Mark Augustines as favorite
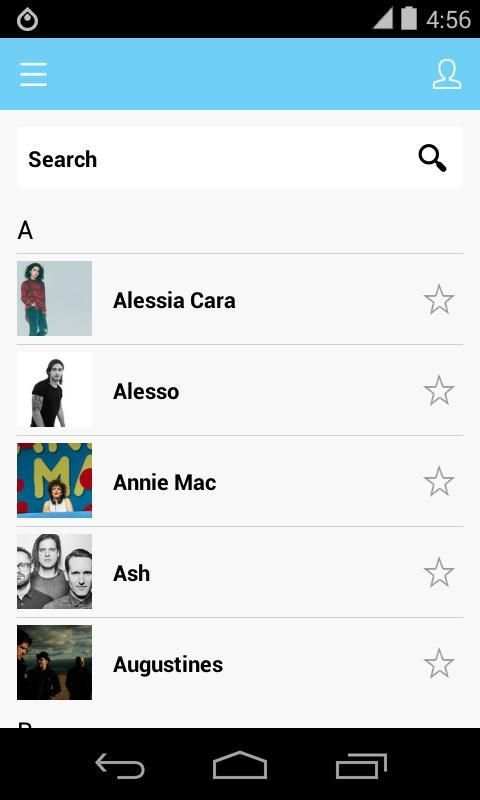This screenshot has height=800, width=480. tap(439, 663)
